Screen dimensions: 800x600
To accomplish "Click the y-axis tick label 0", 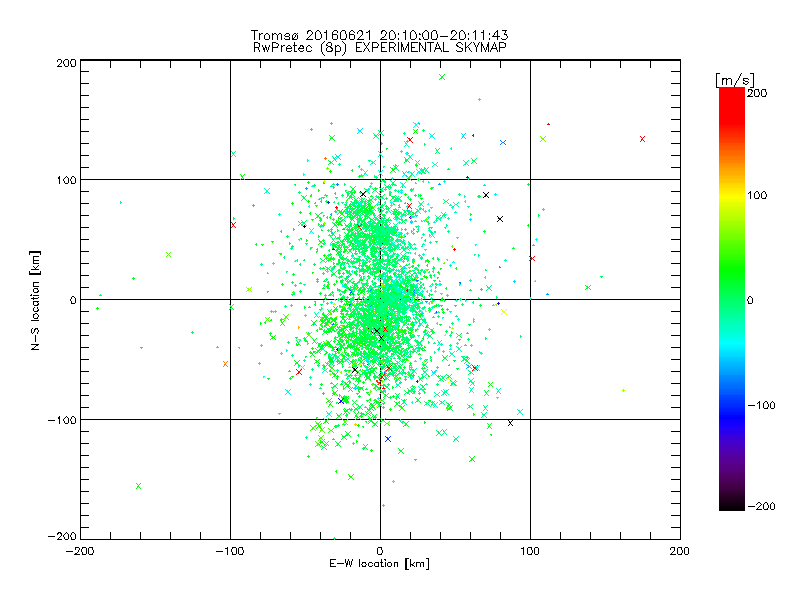I will click(73, 300).
